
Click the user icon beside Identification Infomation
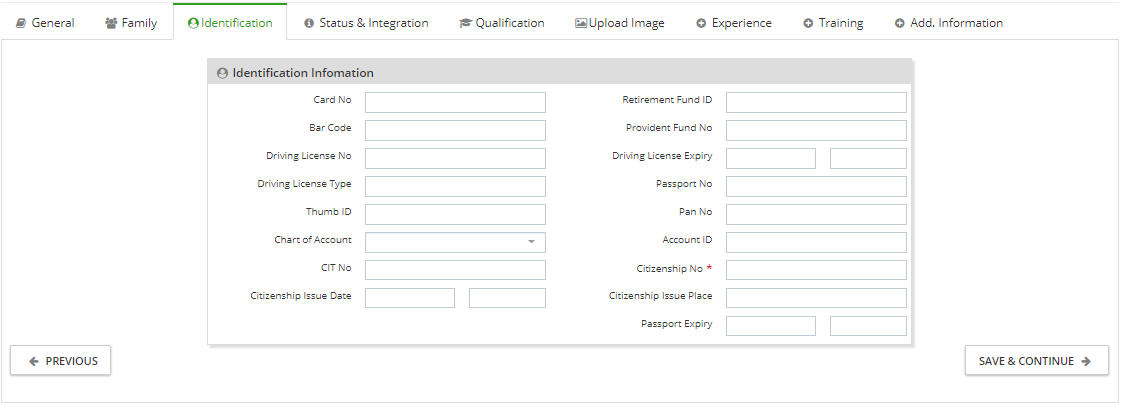[222, 73]
